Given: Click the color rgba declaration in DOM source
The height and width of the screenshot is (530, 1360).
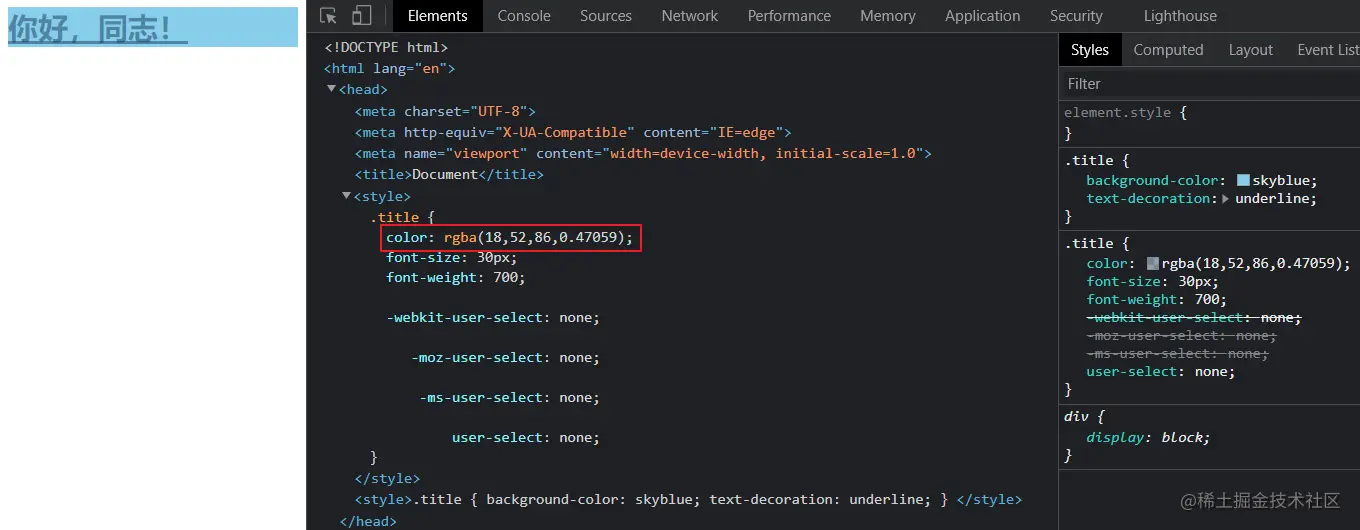Looking at the screenshot, I should (510, 238).
